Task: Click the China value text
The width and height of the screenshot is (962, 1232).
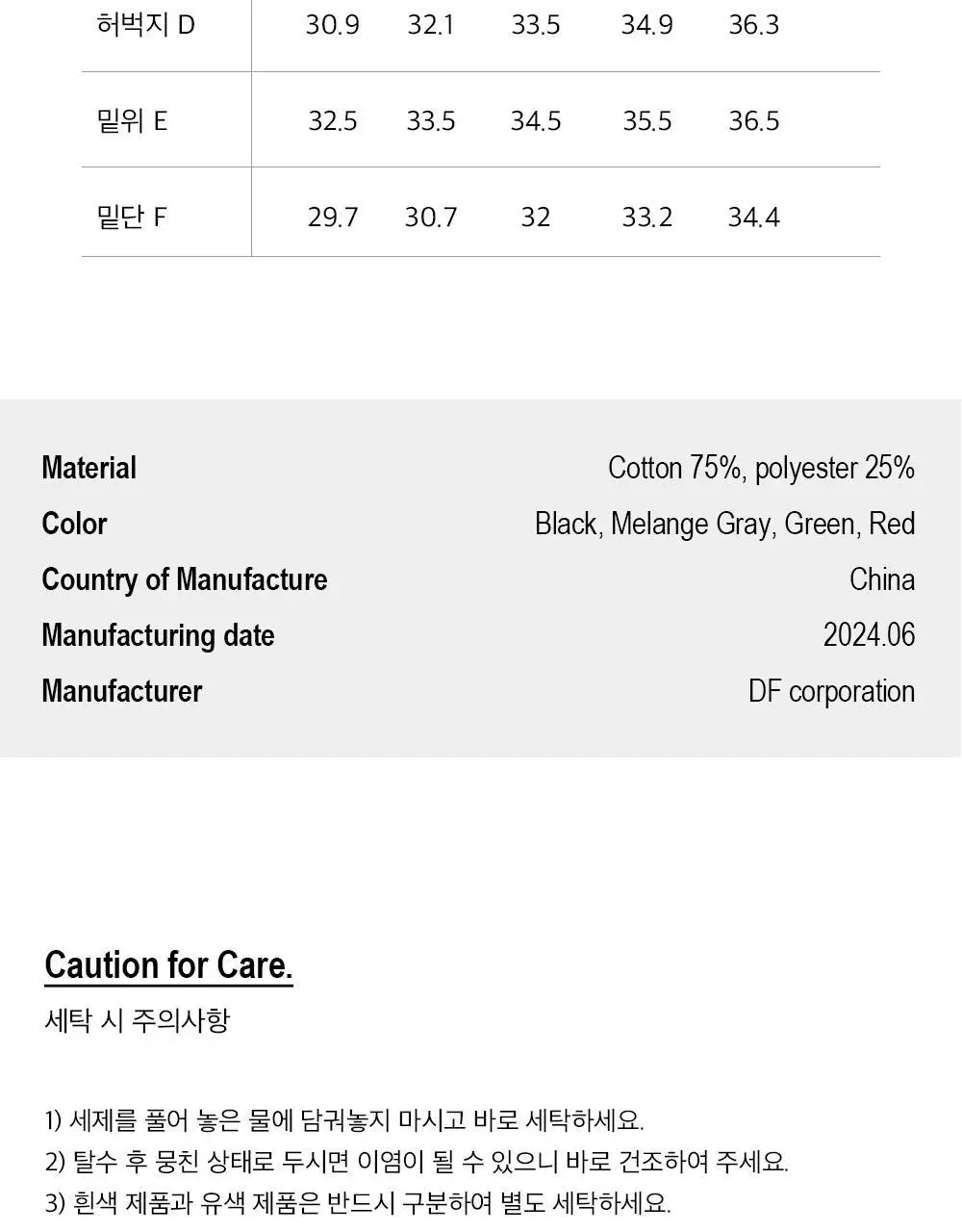Action: 882,579
